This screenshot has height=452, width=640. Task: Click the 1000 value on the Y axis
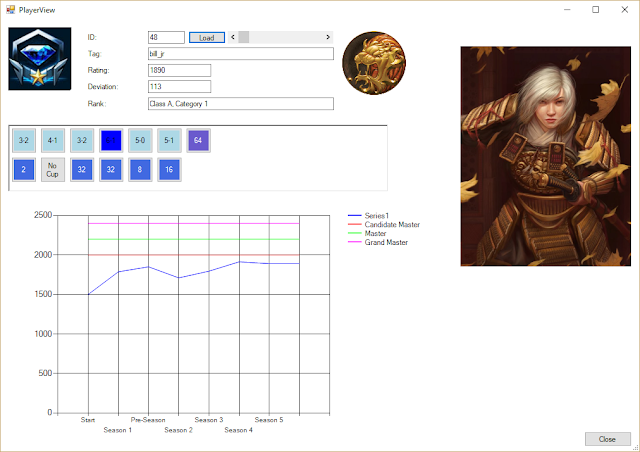click(43, 334)
